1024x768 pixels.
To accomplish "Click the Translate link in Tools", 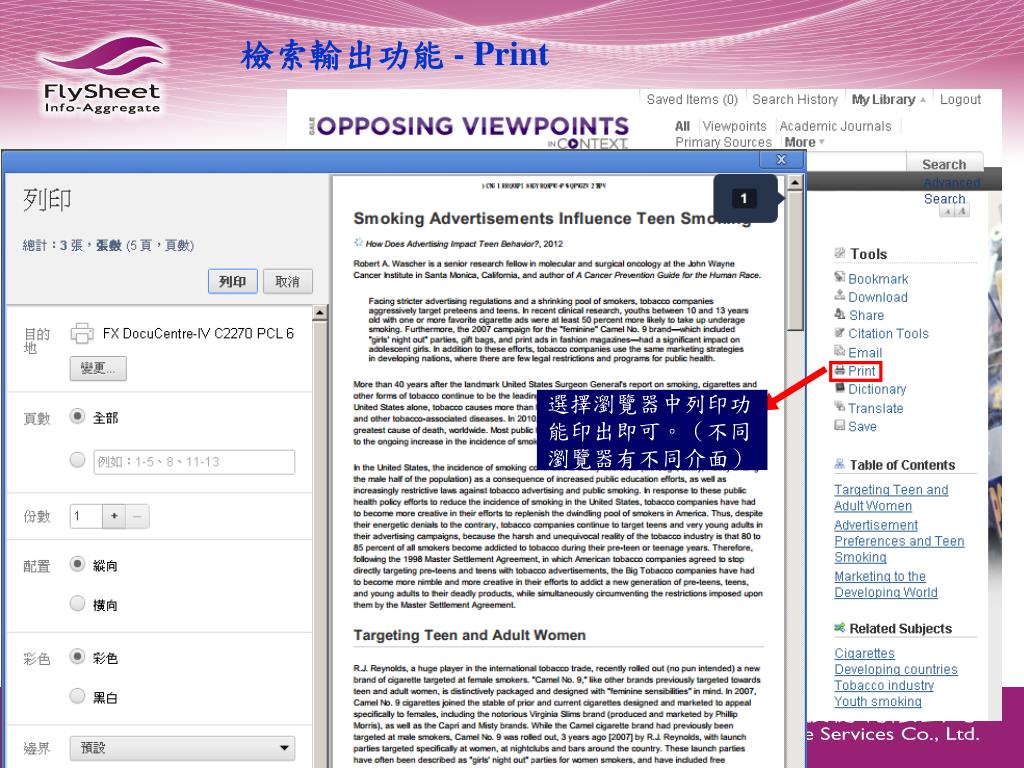I will [x=875, y=408].
